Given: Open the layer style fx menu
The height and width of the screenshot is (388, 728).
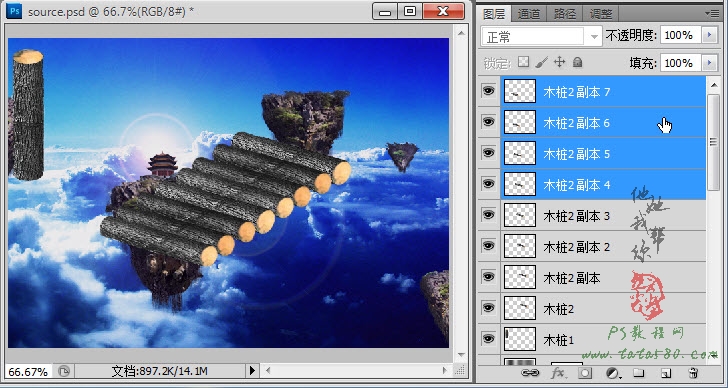Looking at the screenshot, I should point(558,373).
